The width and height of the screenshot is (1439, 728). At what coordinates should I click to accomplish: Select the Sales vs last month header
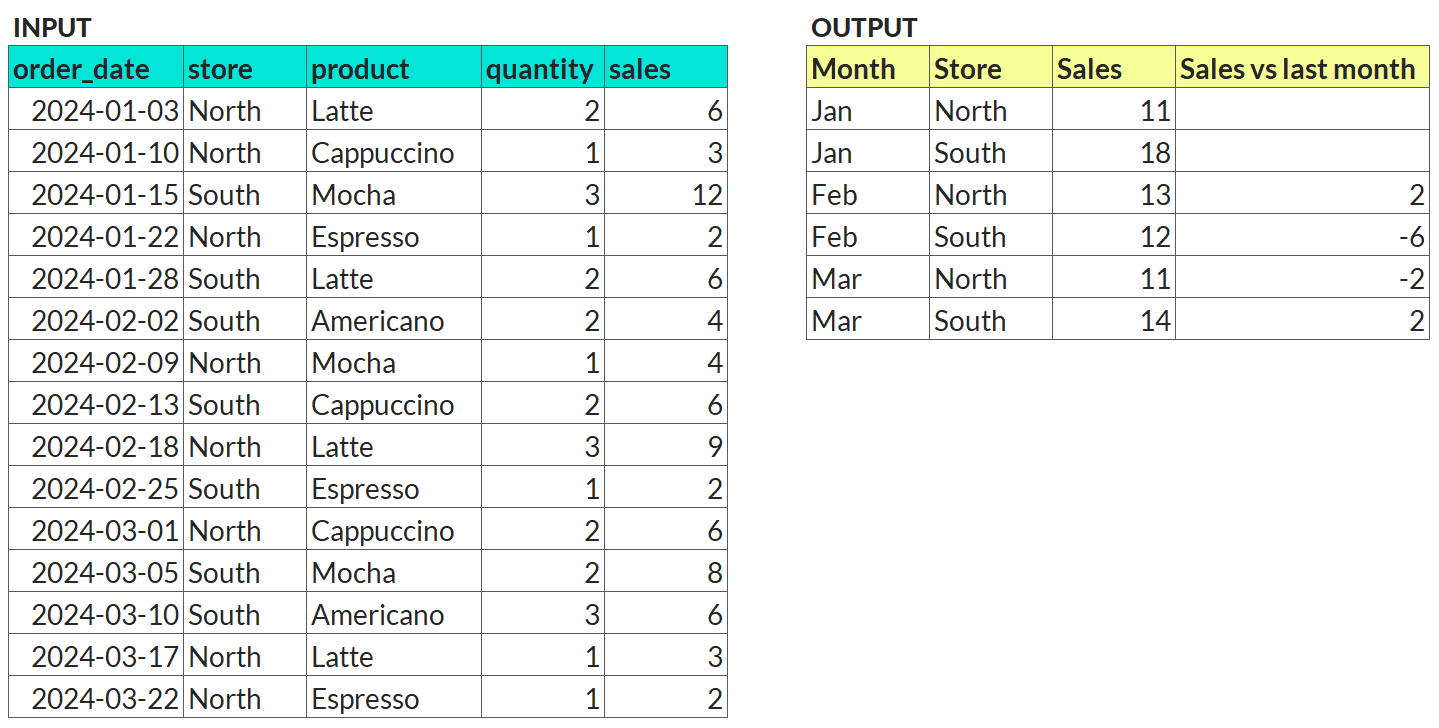1302,68
